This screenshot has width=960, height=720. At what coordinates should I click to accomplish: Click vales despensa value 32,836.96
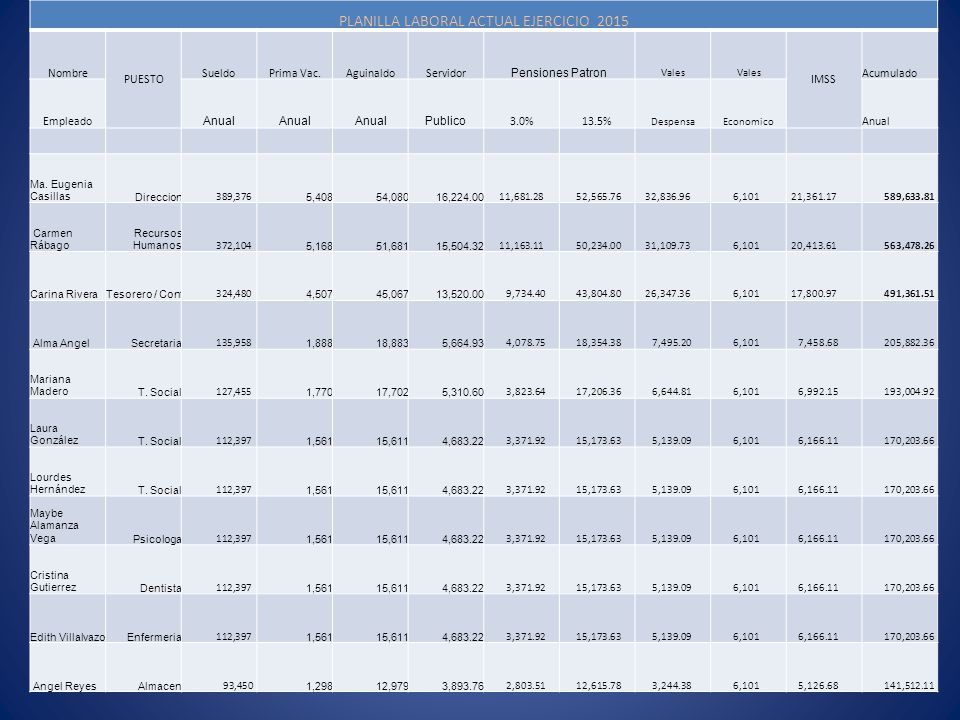[x=667, y=197]
